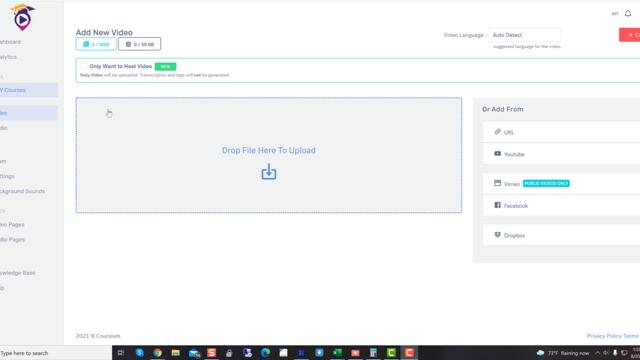The height and width of the screenshot is (360, 640).
Task: Click the teal counter badge under Add New Video
Action: [96, 44]
